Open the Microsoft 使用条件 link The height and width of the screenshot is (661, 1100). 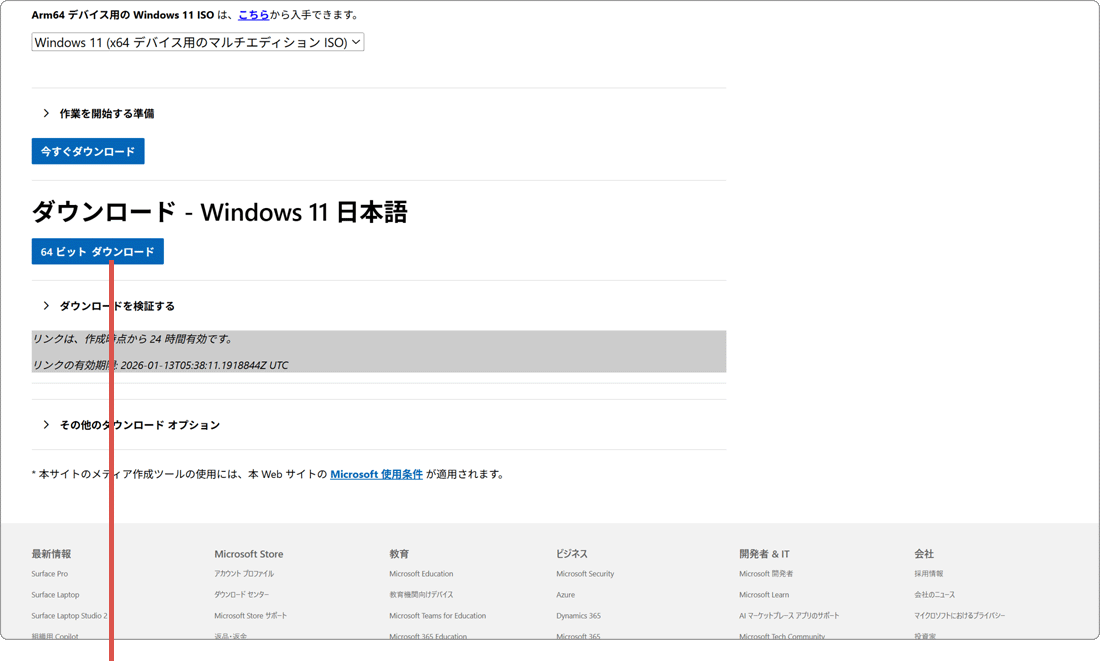pyautogui.click(x=376, y=474)
